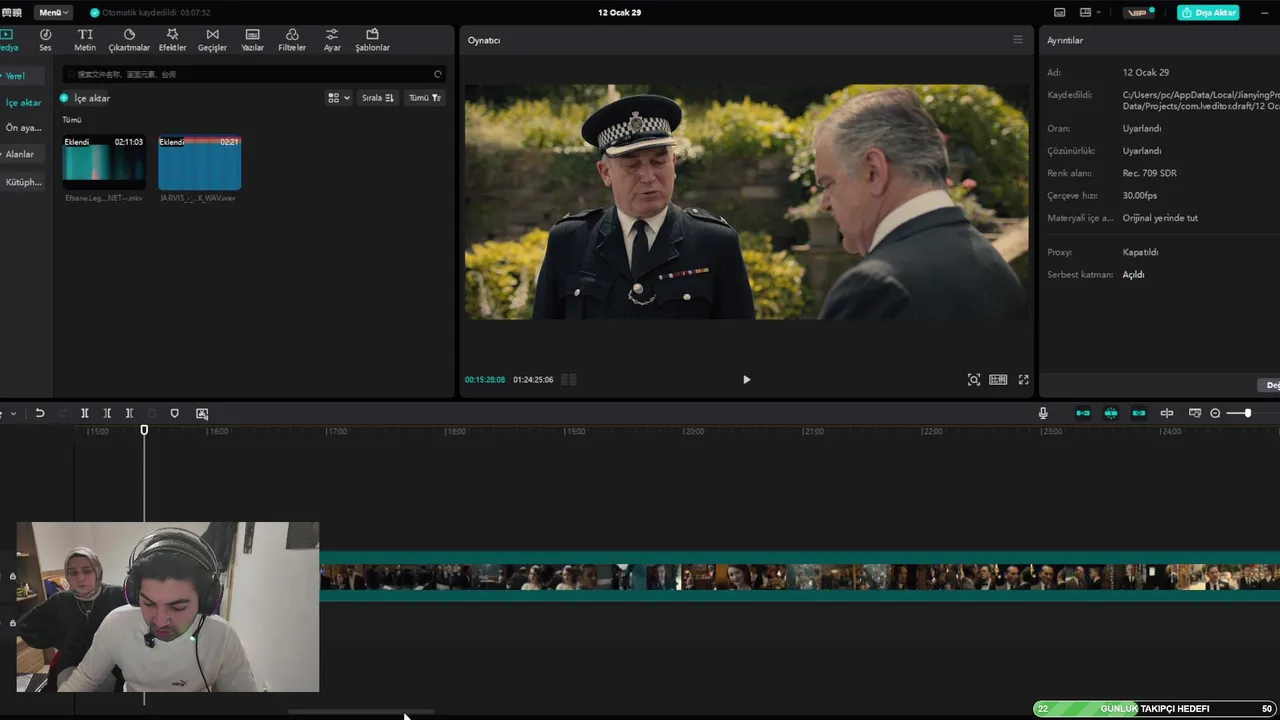Open the Ses audio tab

[45, 40]
